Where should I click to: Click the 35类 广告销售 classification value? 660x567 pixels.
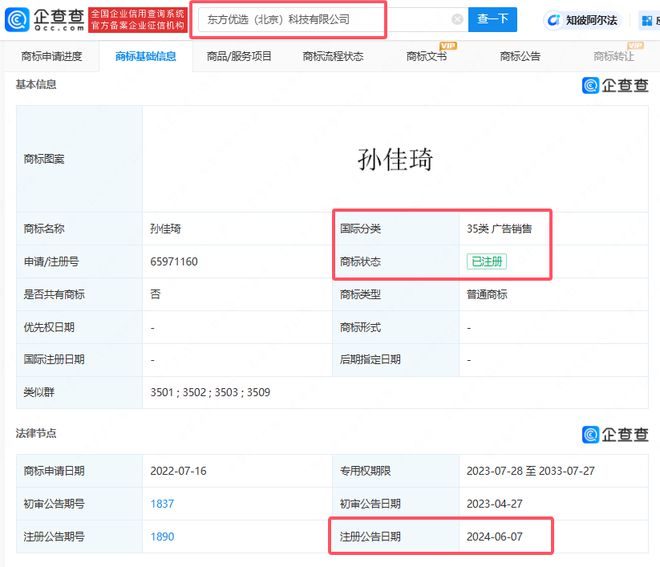[x=499, y=229]
